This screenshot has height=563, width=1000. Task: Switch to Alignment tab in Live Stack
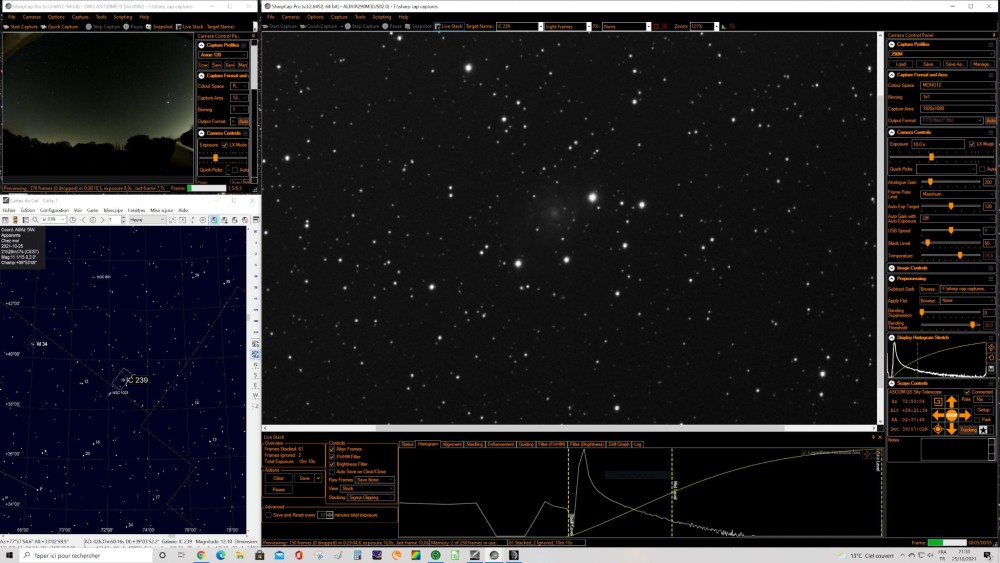coord(452,444)
